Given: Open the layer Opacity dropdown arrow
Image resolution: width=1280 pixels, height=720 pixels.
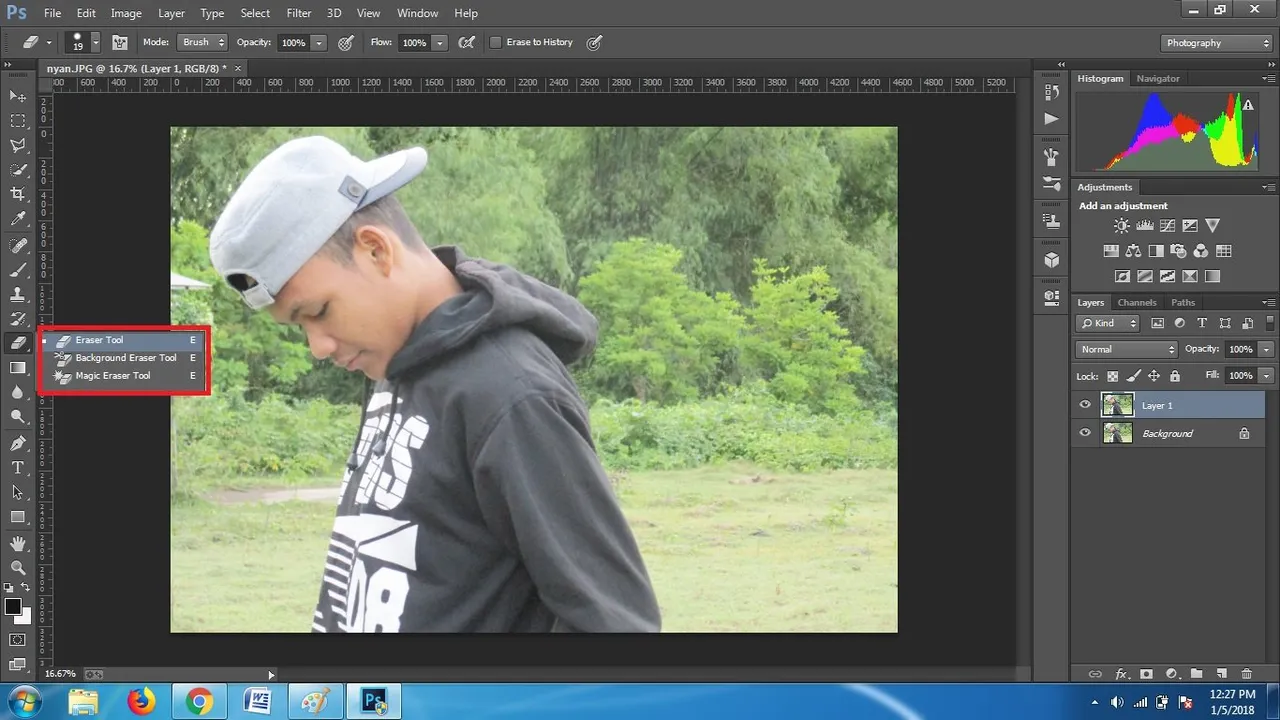Looking at the screenshot, I should click(1266, 349).
